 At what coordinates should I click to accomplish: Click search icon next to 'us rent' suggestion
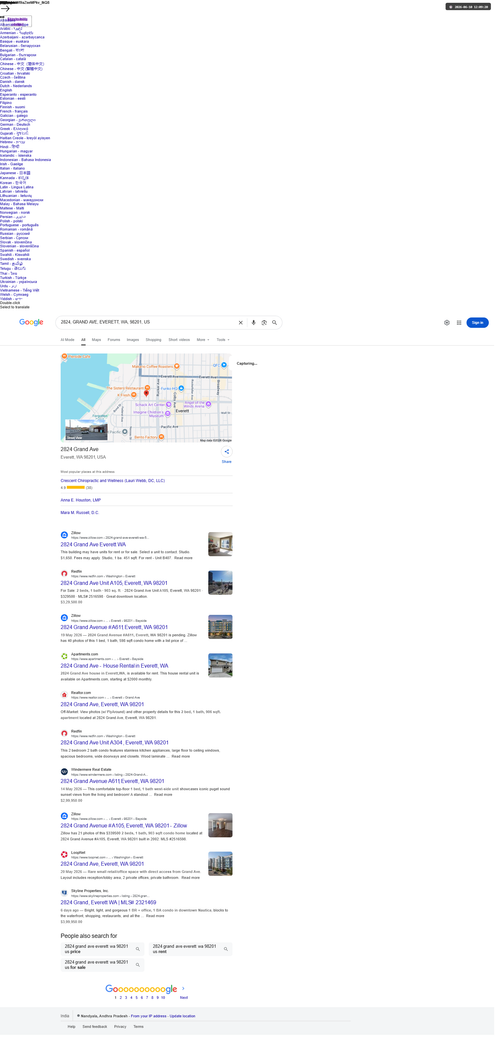pyautogui.click(x=225, y=949)
